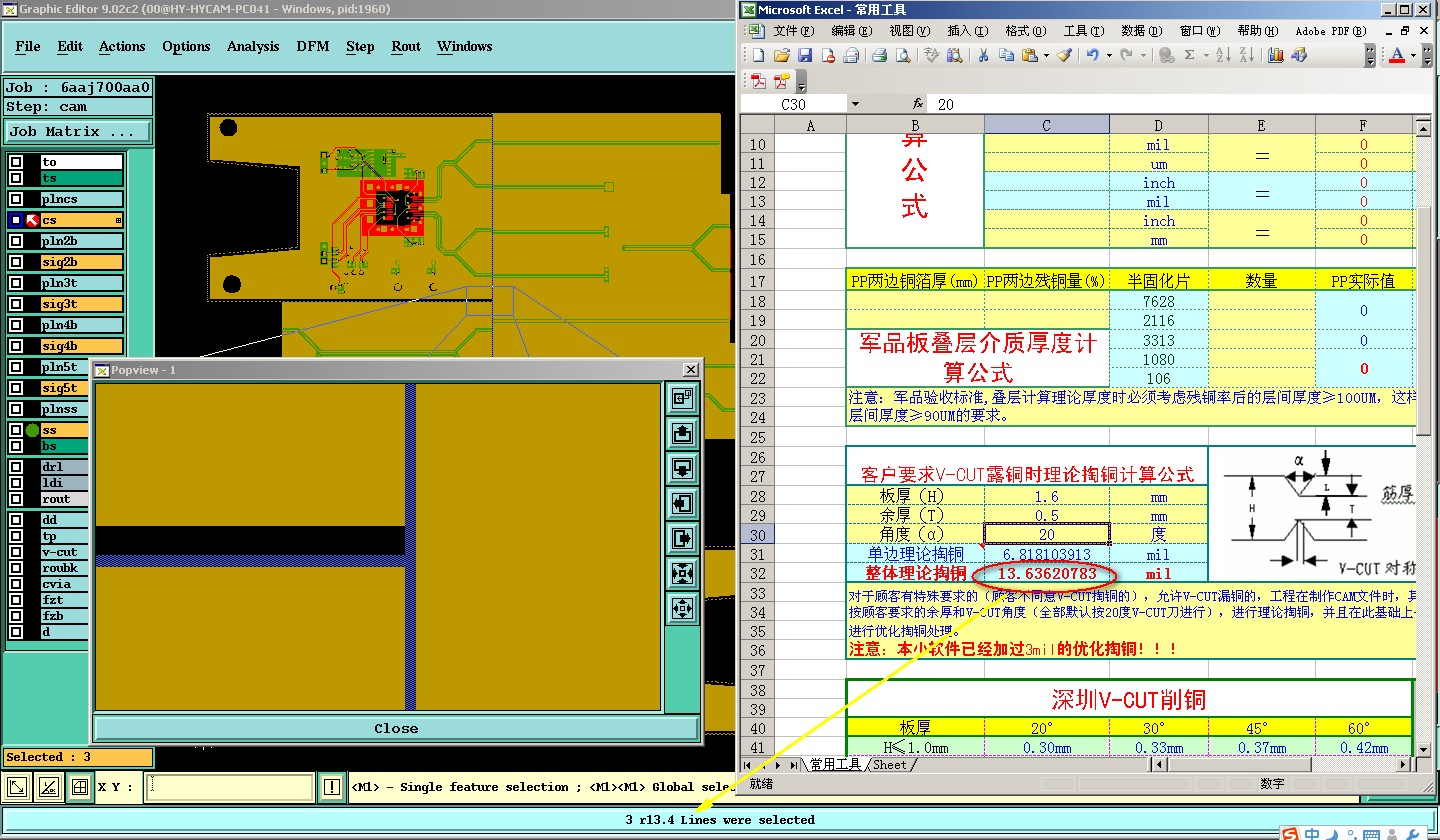
Task: Click the diagonal arrow icon left of X Y
Action: (17, 787)
